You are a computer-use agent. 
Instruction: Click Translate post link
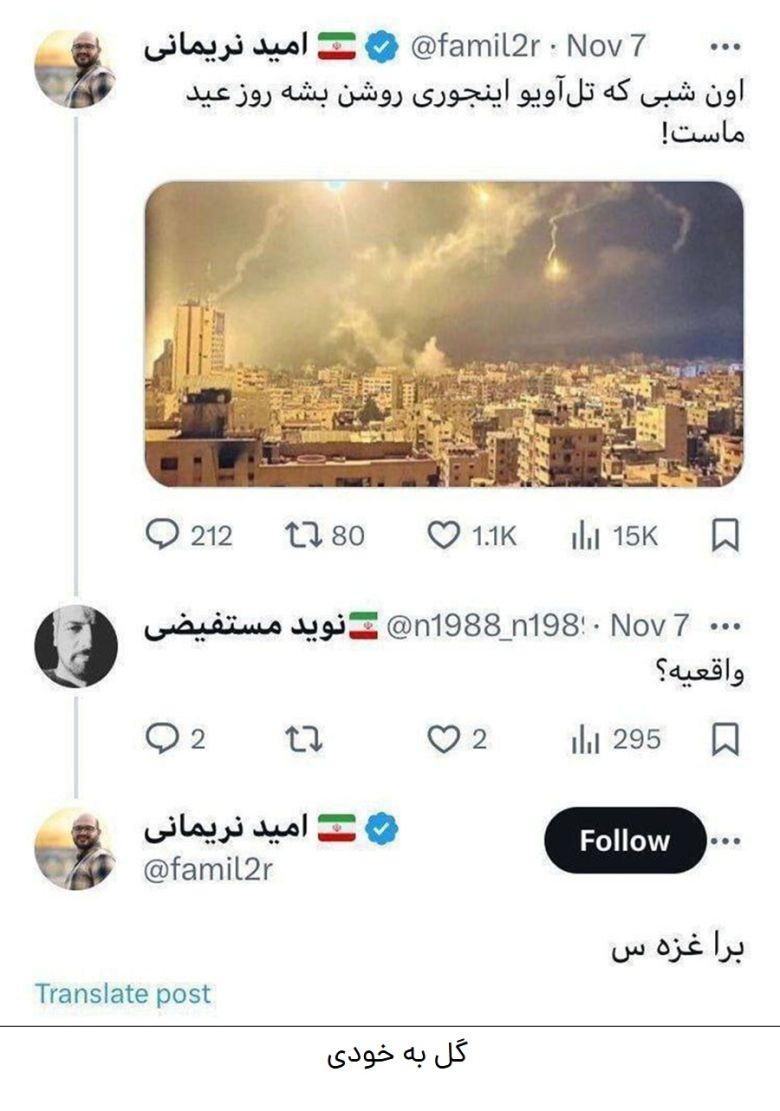(x=123, y=994)
